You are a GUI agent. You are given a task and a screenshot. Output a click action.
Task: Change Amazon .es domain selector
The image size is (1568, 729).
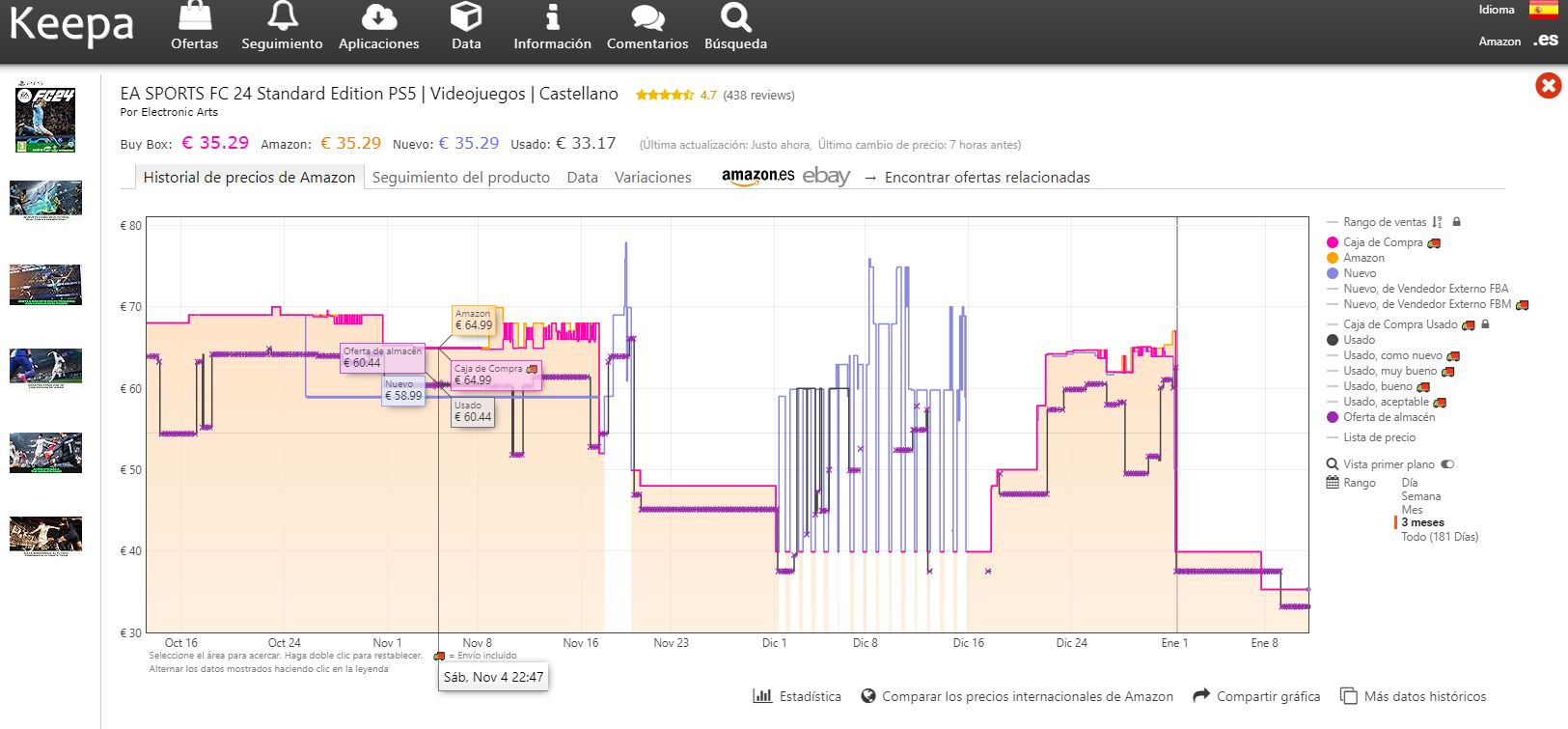pyautogui.click(x=1547, y=41)
